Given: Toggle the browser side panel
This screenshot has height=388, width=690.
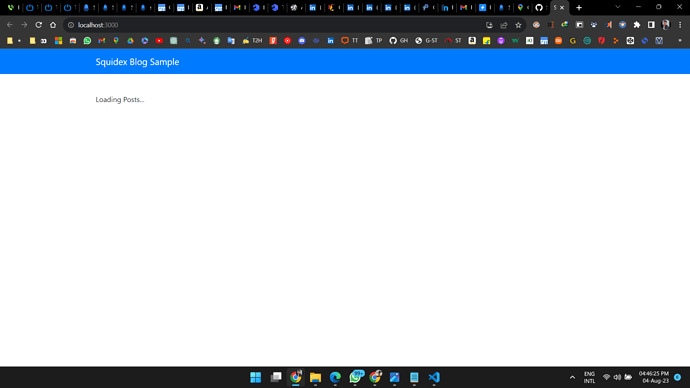Looking at the screenshot, I should point(651,25).
